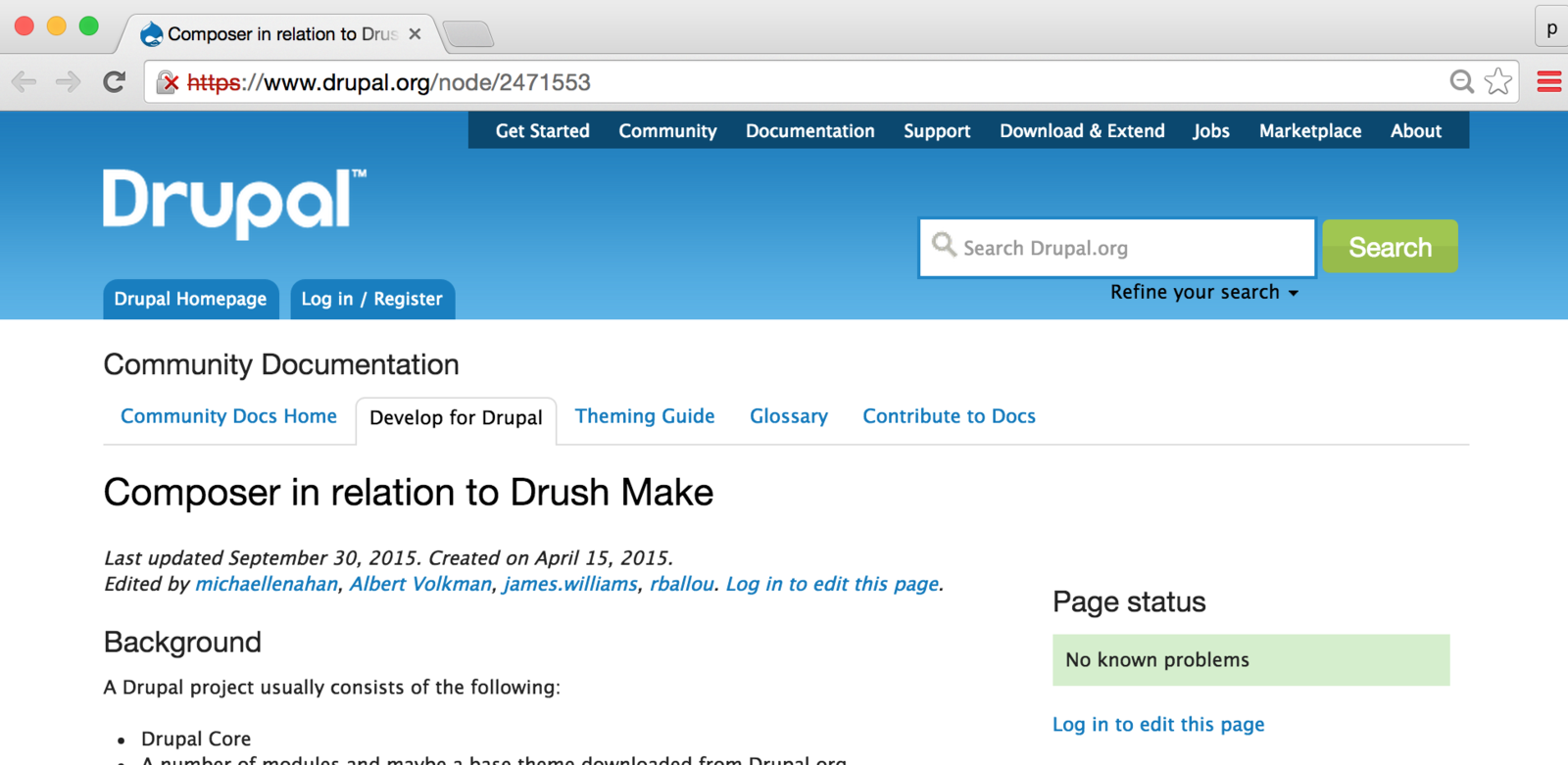Open the Get Started menu item
This screenshot has height=765, width=1568.
tap(543, 131)
